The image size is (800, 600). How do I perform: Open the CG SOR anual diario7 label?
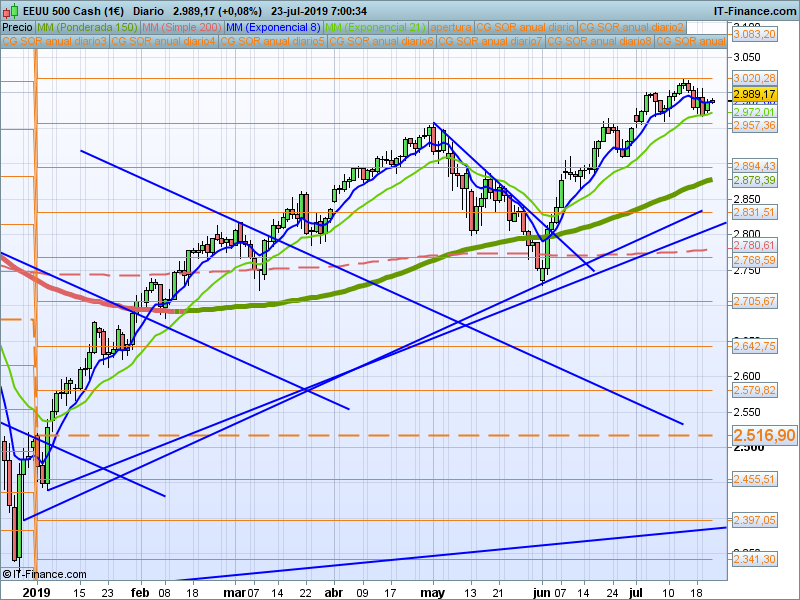click(x=490, y=42)
